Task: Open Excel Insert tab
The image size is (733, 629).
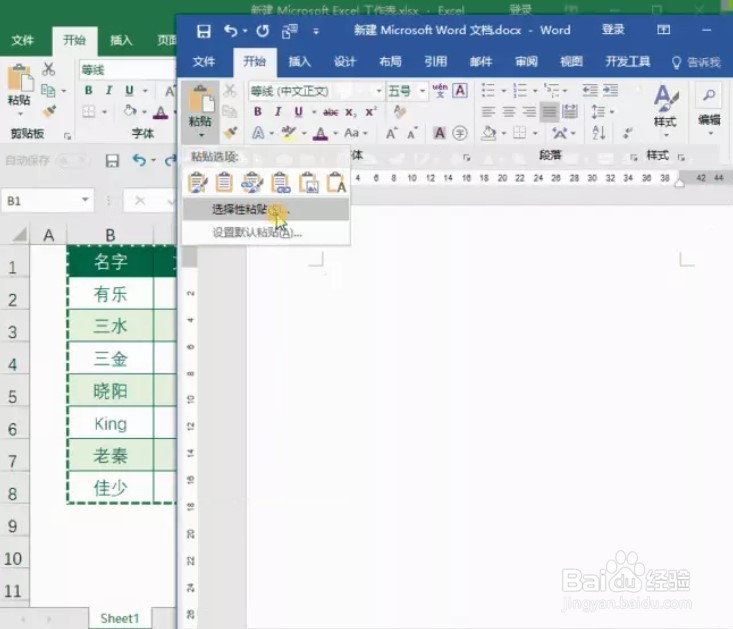Action: click(x=121, y=41)
